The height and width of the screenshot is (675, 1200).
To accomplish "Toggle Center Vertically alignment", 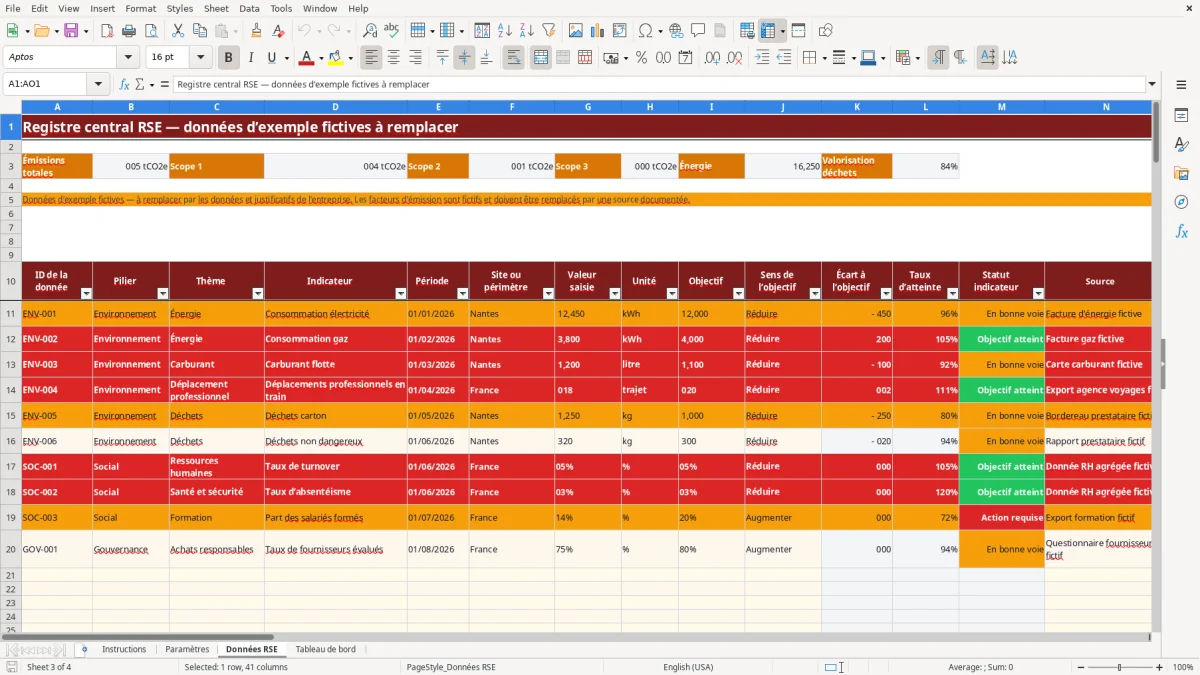I will pos(464,58).
